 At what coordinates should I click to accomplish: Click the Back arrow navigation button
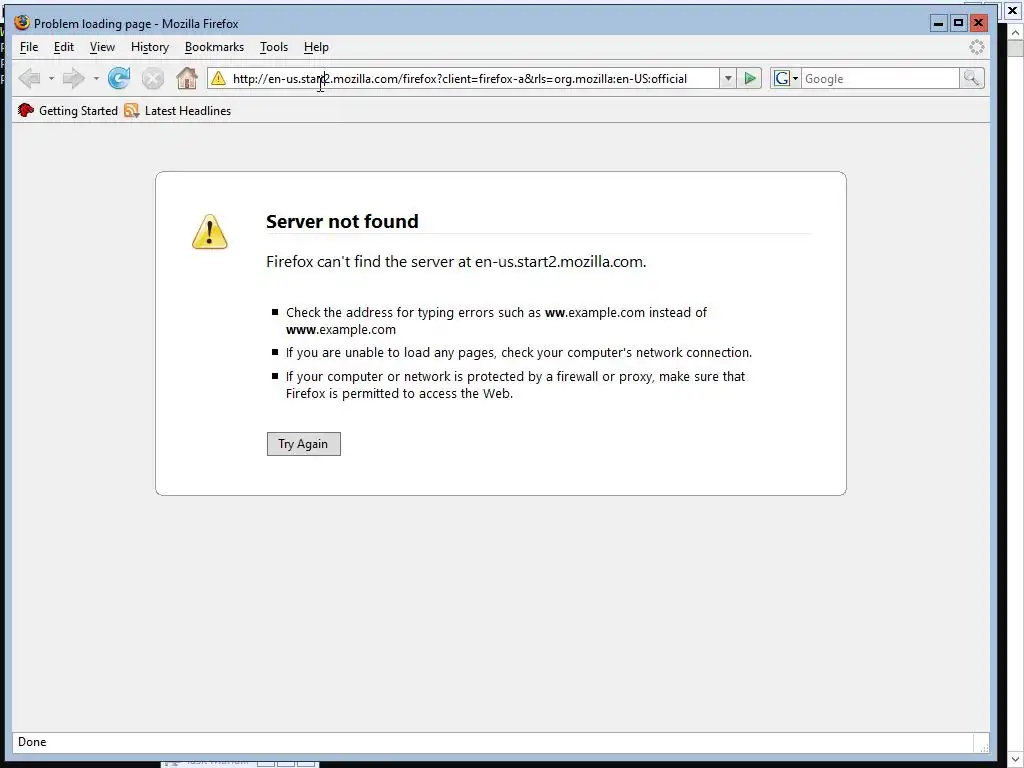point(30,78)
